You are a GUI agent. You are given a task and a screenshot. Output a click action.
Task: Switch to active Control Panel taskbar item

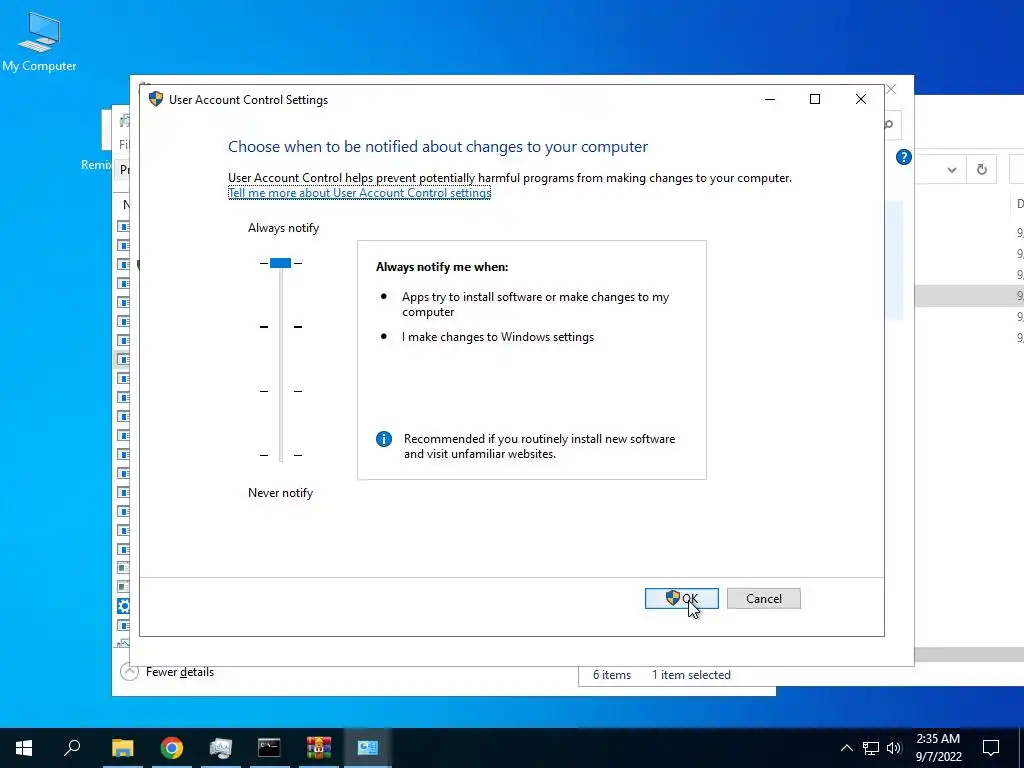(368, 748)
